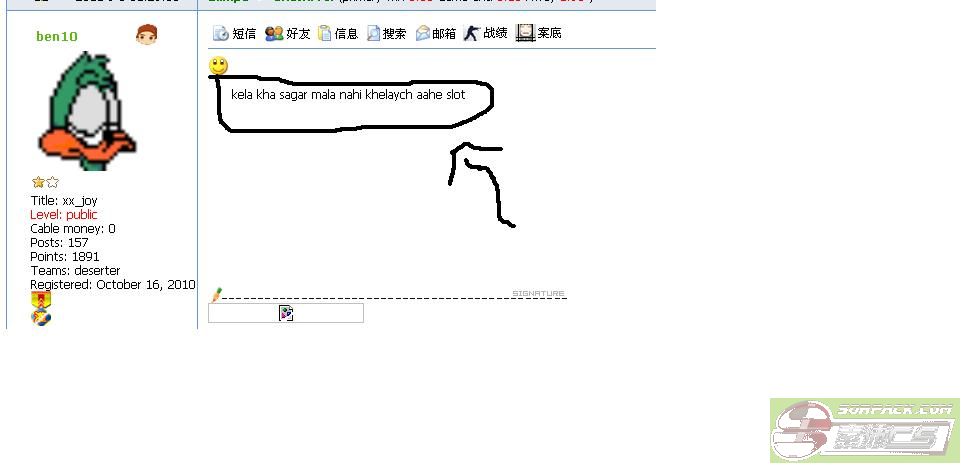Open the 信息 user info link
Image resolution: width=962 pixels, height=465 pixels.
(x=338, y=34)
